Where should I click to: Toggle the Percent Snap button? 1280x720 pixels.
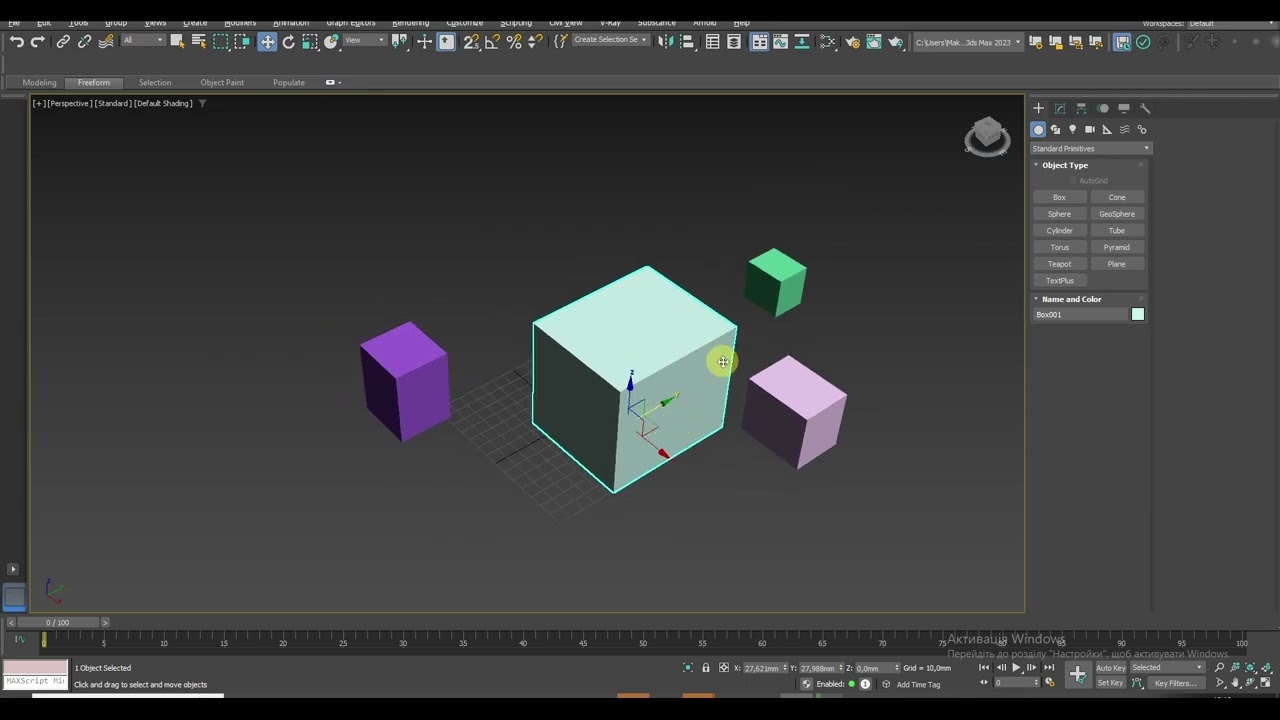point(514,41)
